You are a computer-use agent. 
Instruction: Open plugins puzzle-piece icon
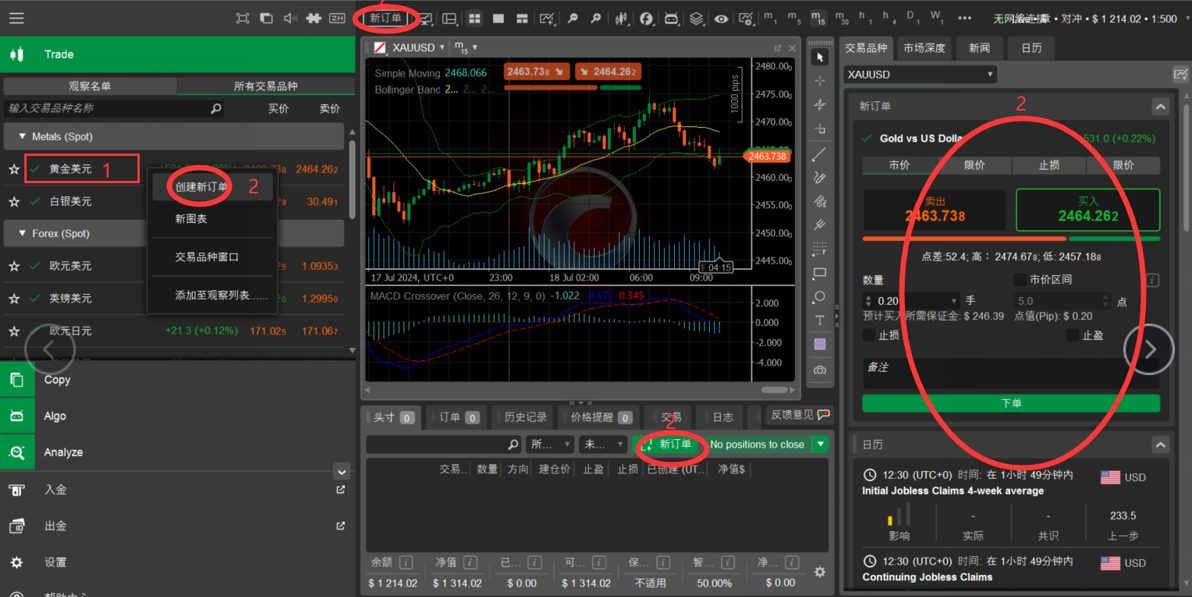[313, 18]
